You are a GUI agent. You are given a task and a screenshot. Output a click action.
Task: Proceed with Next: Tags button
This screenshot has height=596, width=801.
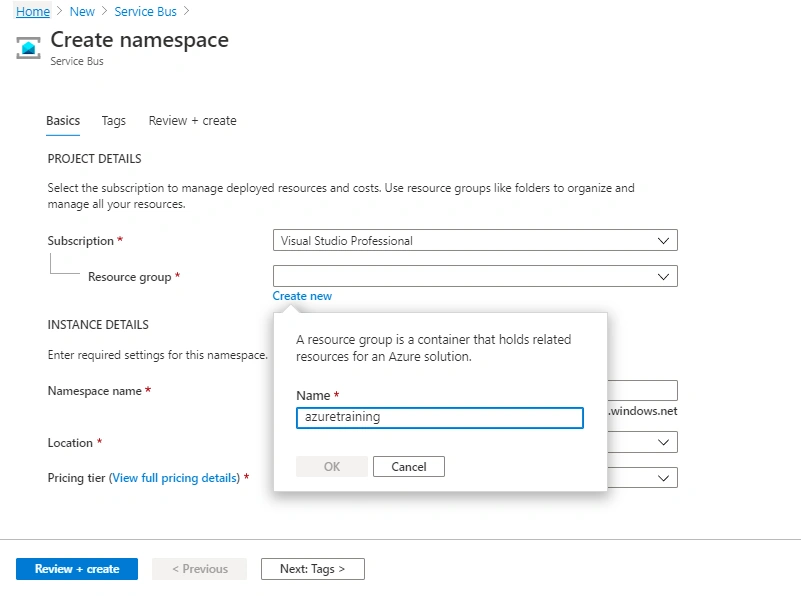coord(313,569)
